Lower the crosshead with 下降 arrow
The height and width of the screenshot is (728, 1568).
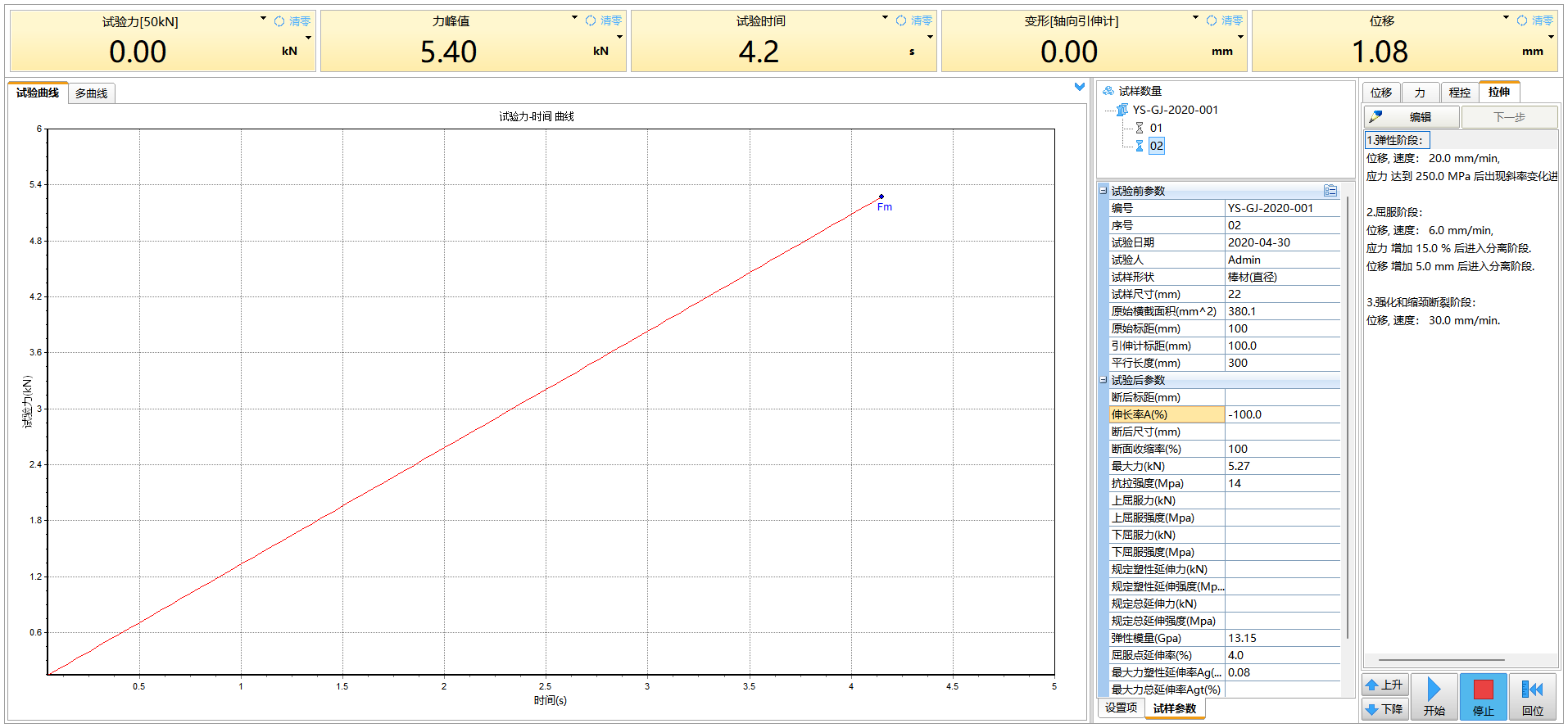pyautogui.click(x=1384, y=709)
